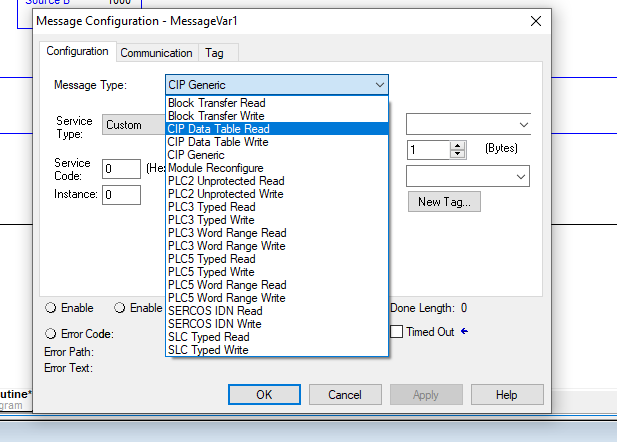Viewport: 617px width, 442px height.
Task: Pick SLC Typed Write
Action: pos(277,350)
